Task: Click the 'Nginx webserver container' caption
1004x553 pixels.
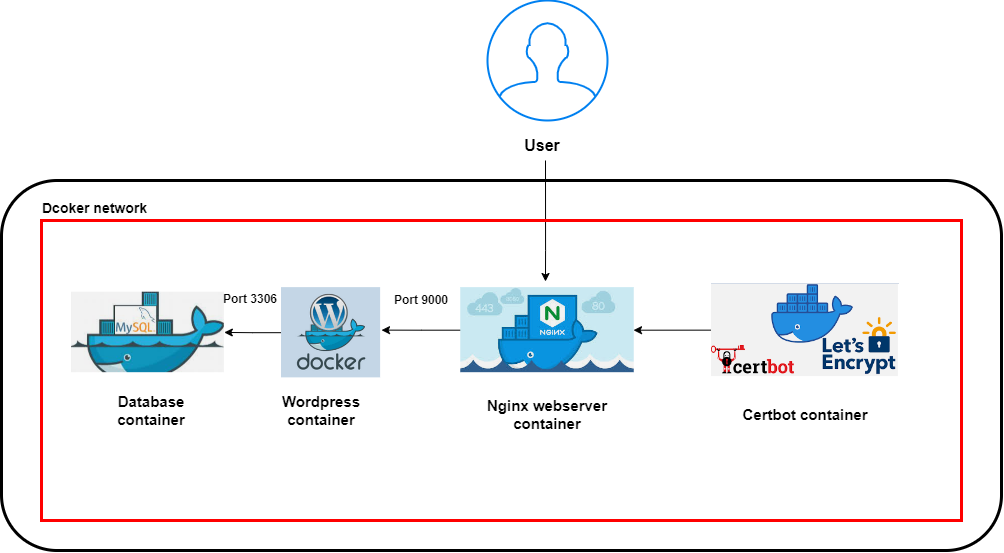Action: (x=547, y=415)
